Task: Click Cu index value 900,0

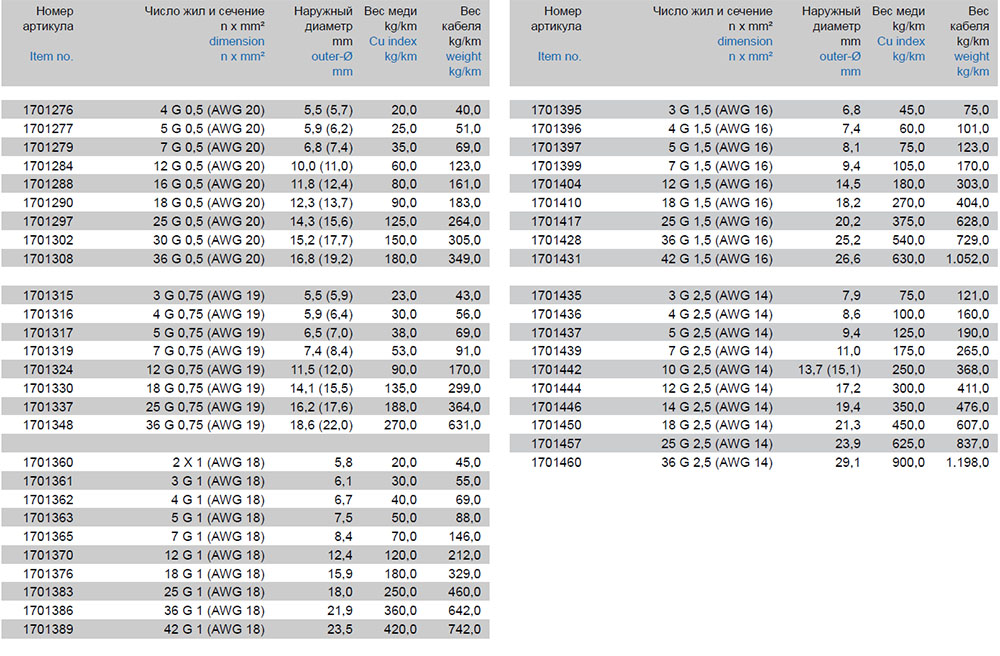Action: [x=909, y=462]
